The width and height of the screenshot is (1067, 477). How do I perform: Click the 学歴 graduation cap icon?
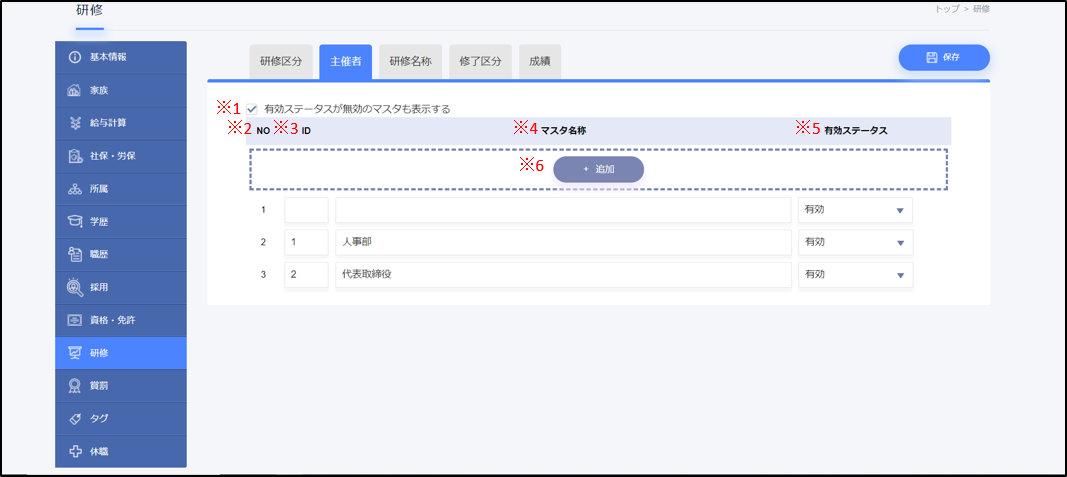click(75, 222)
